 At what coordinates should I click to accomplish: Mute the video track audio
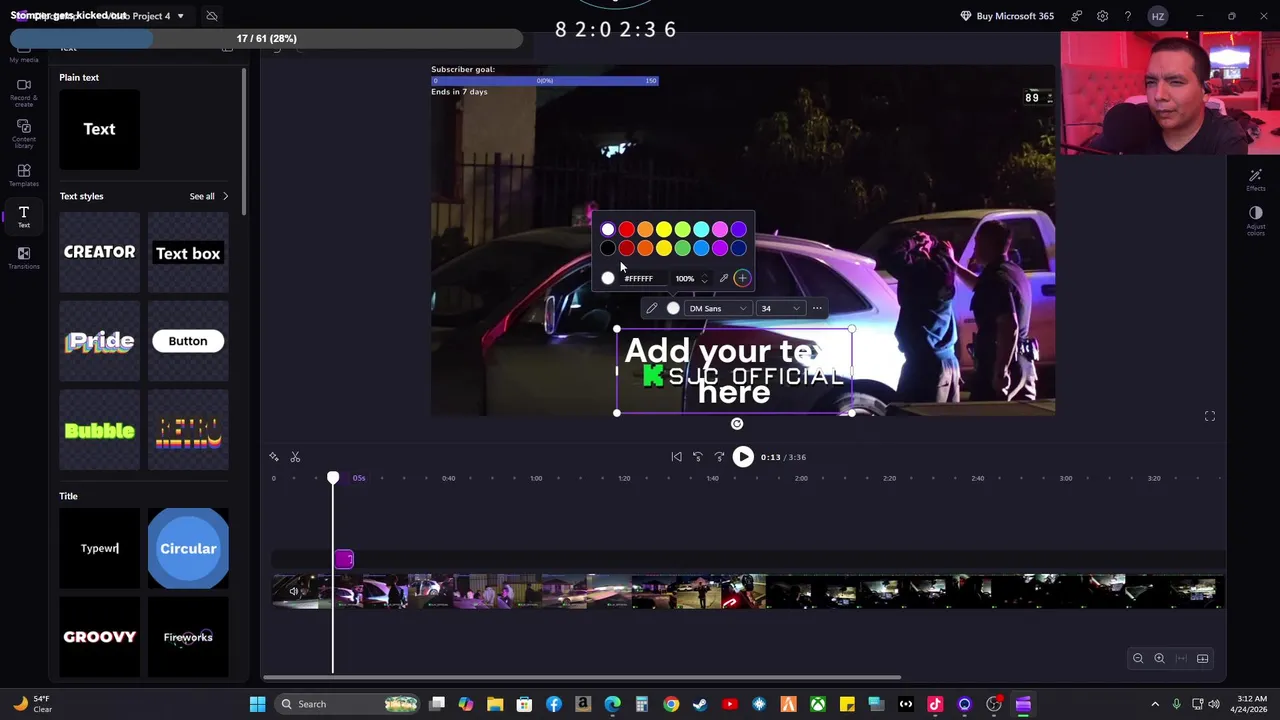[294, 592]
